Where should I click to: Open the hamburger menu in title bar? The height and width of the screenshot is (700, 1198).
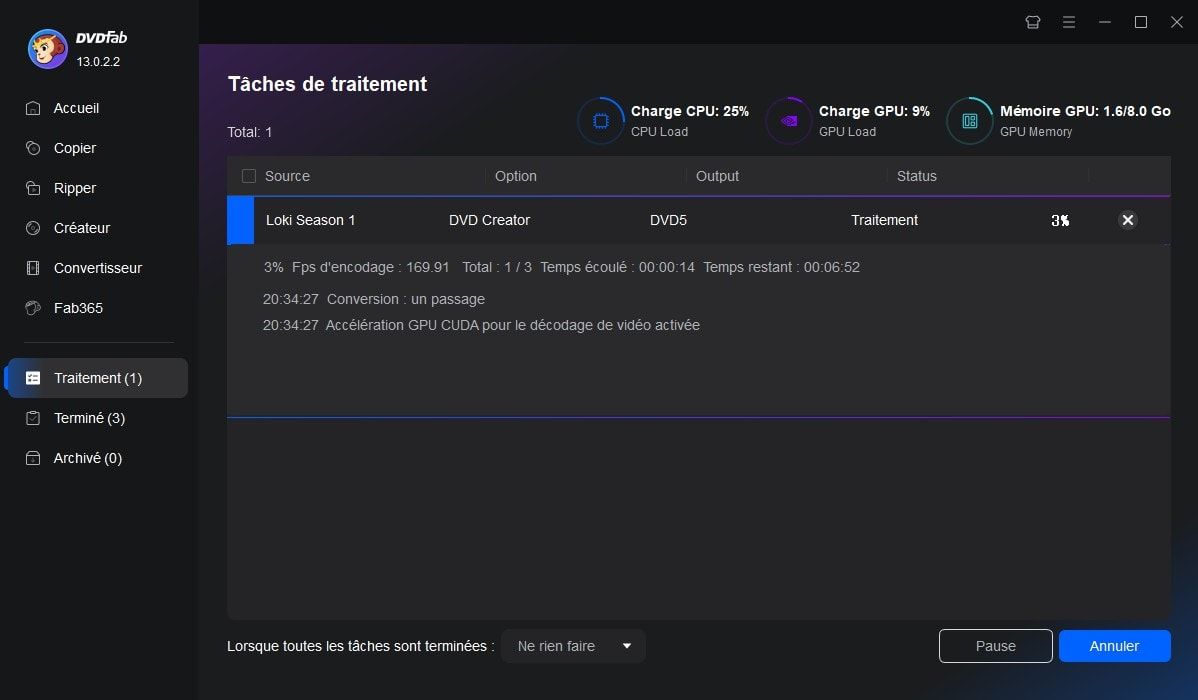click(1069, 22)
